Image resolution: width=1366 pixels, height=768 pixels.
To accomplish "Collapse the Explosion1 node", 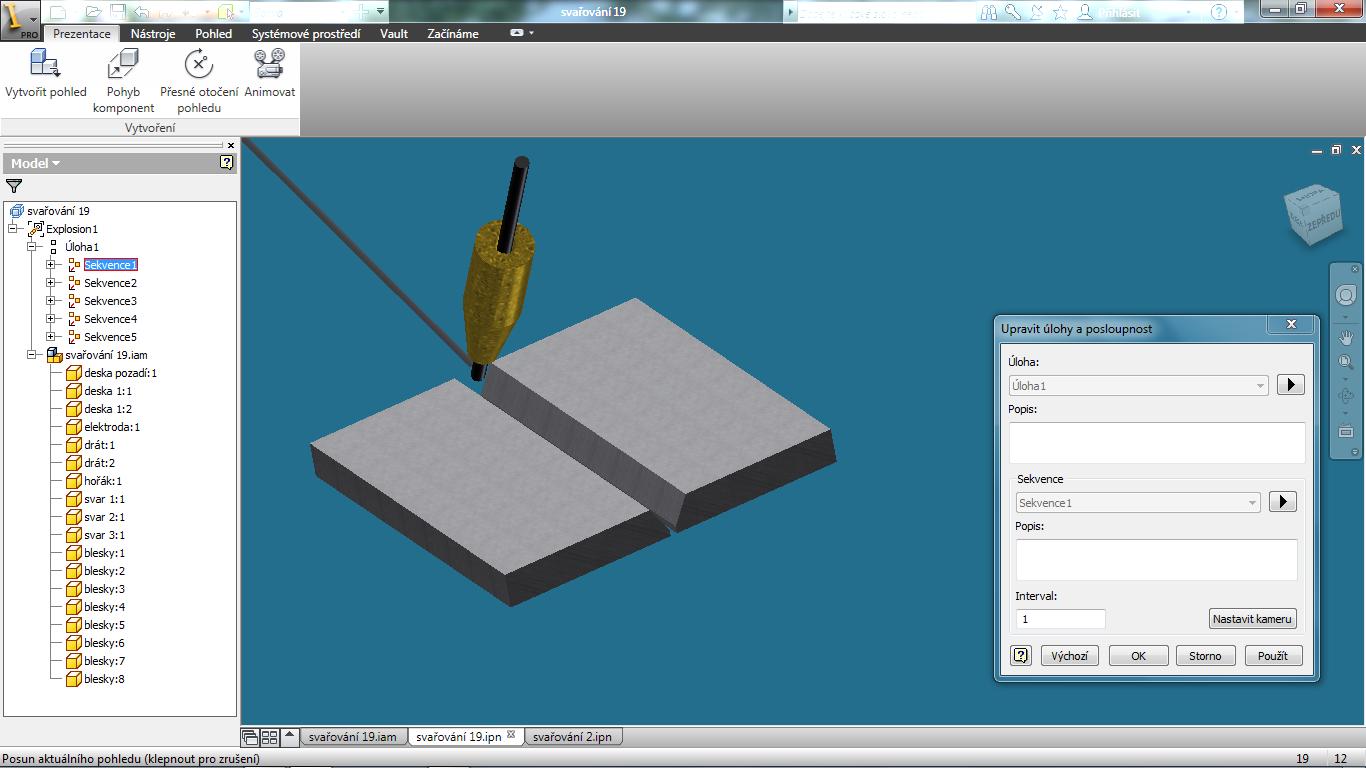I will pos(13,229).
